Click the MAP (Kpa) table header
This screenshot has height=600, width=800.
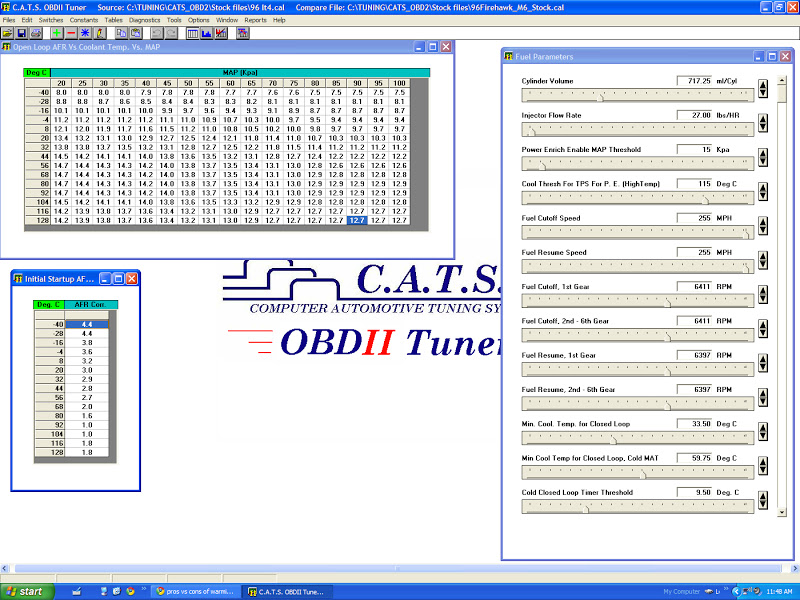240,72
